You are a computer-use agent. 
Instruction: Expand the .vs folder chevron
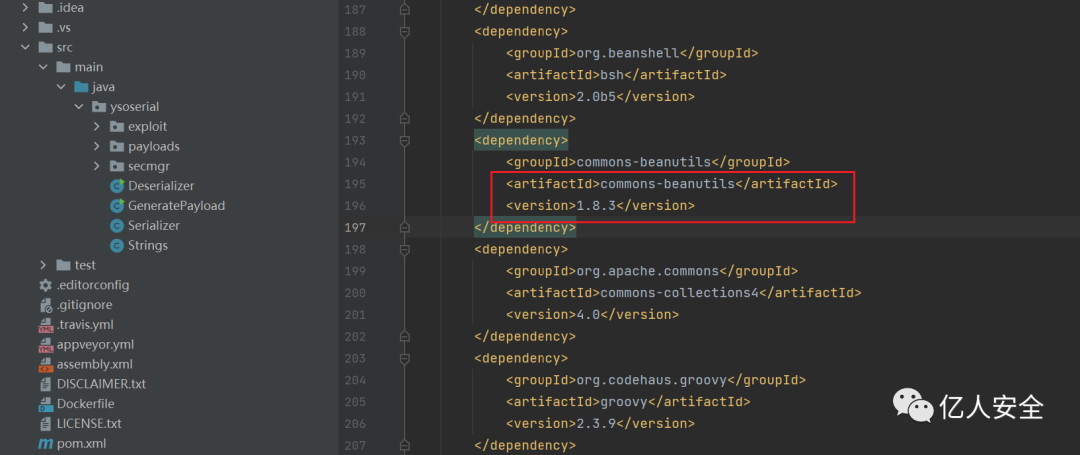[x=25, y=28]
